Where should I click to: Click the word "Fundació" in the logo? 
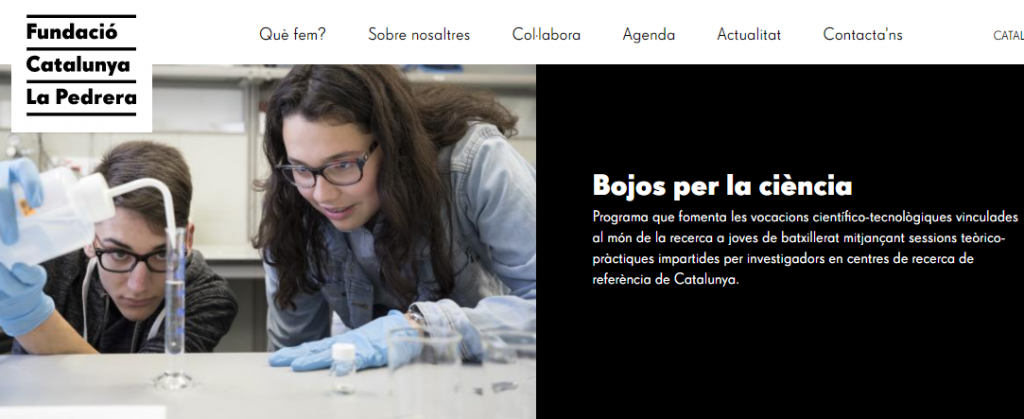(72, 31)
